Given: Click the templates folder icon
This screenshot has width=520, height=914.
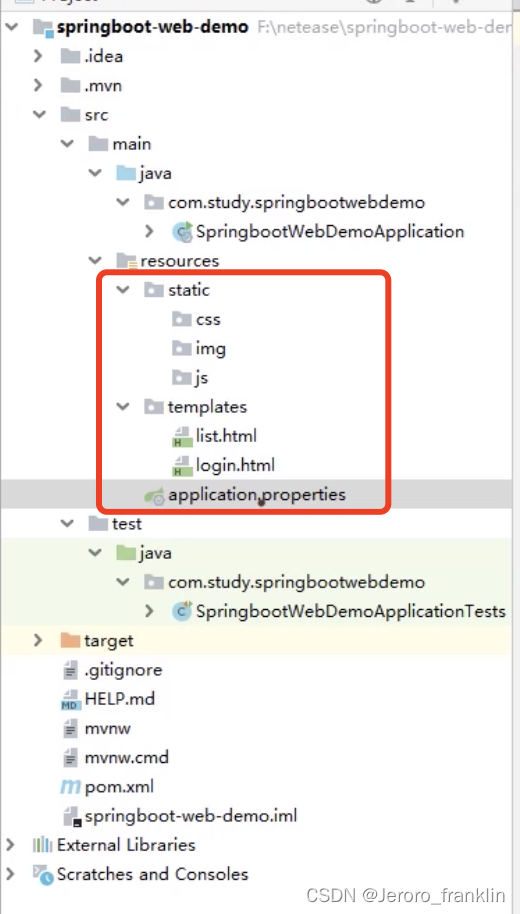Looking at the screenshot, I should coord(154,406).
